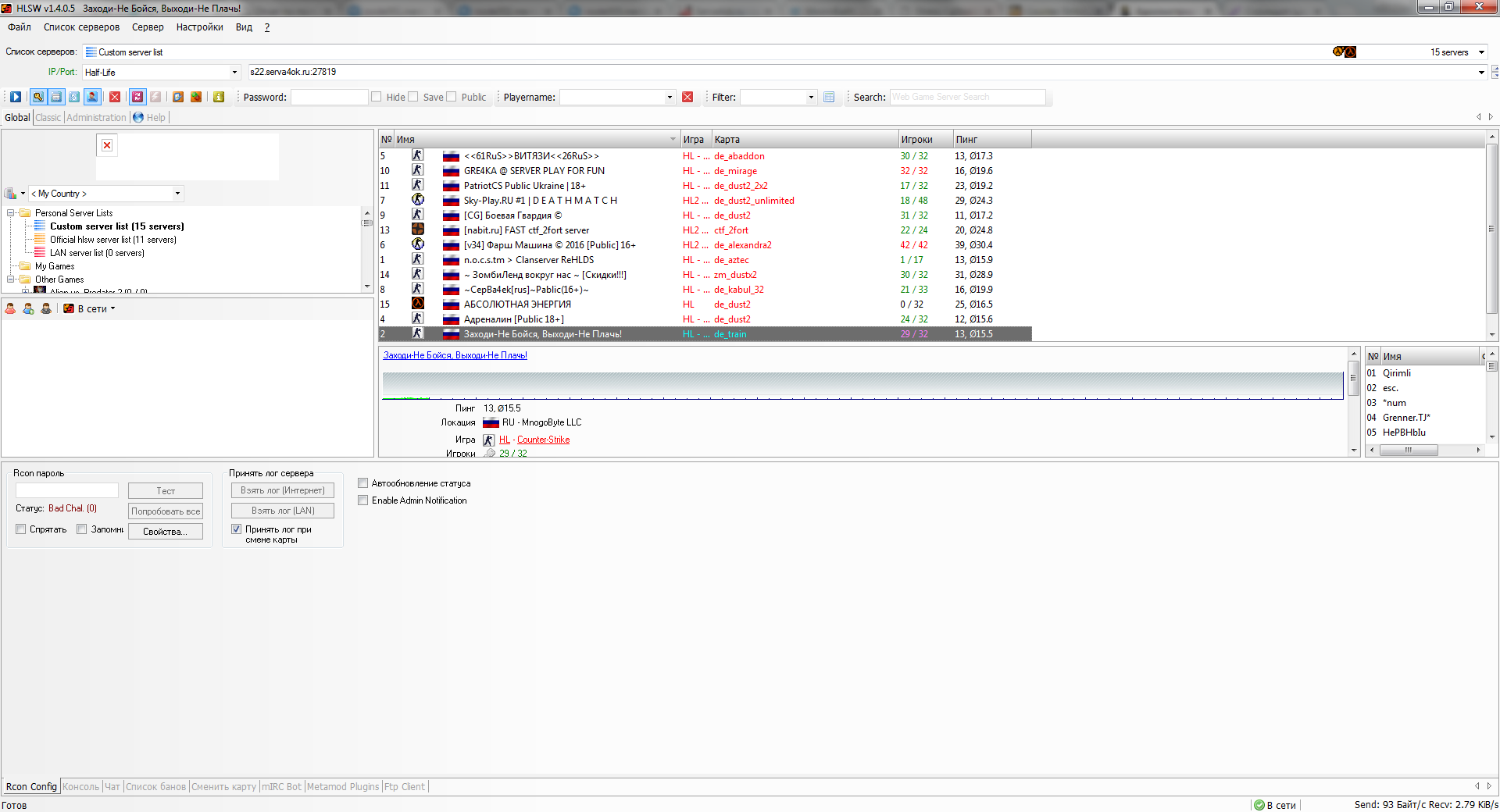Sort servers by the Пинг column header

pyautogui.click(x=992, y=139)
